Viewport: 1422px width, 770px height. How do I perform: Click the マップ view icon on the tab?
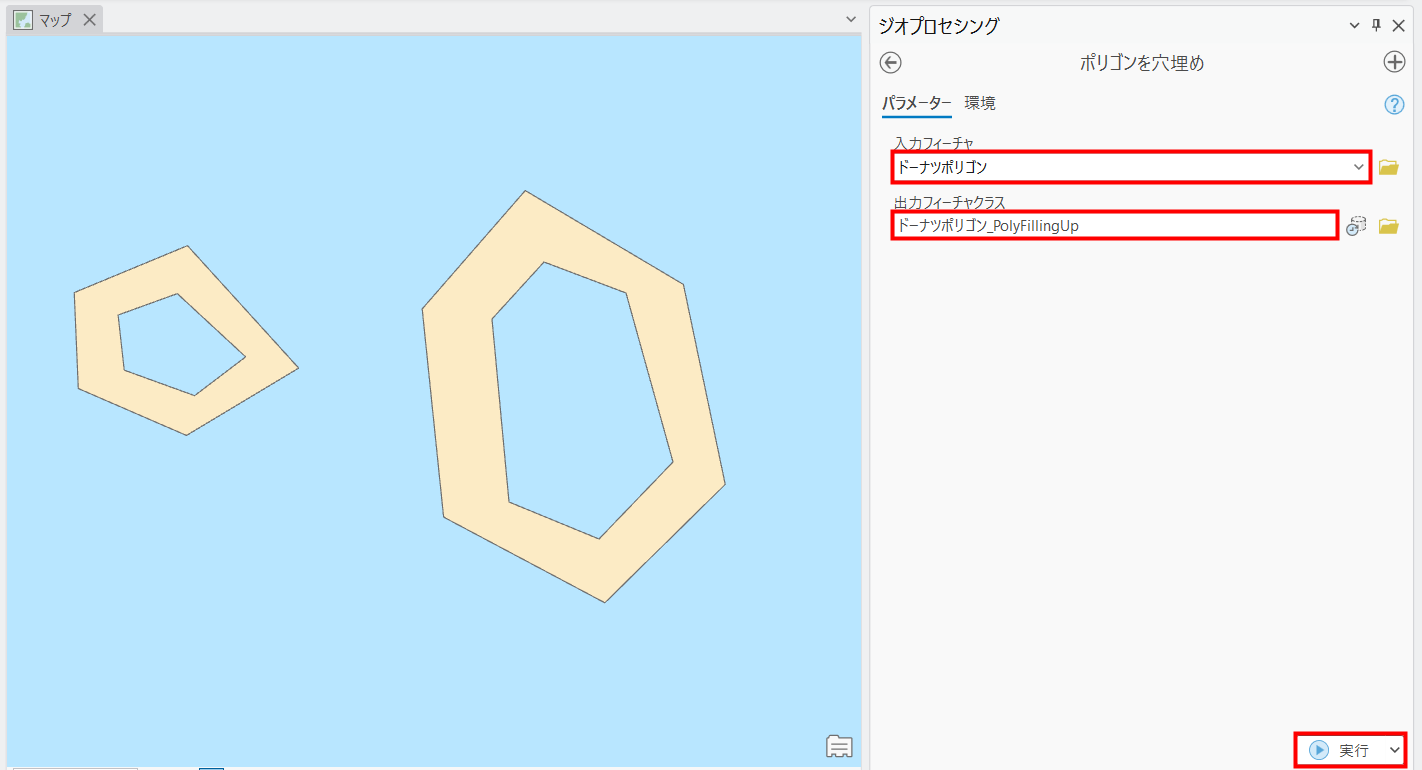point(23,20)
